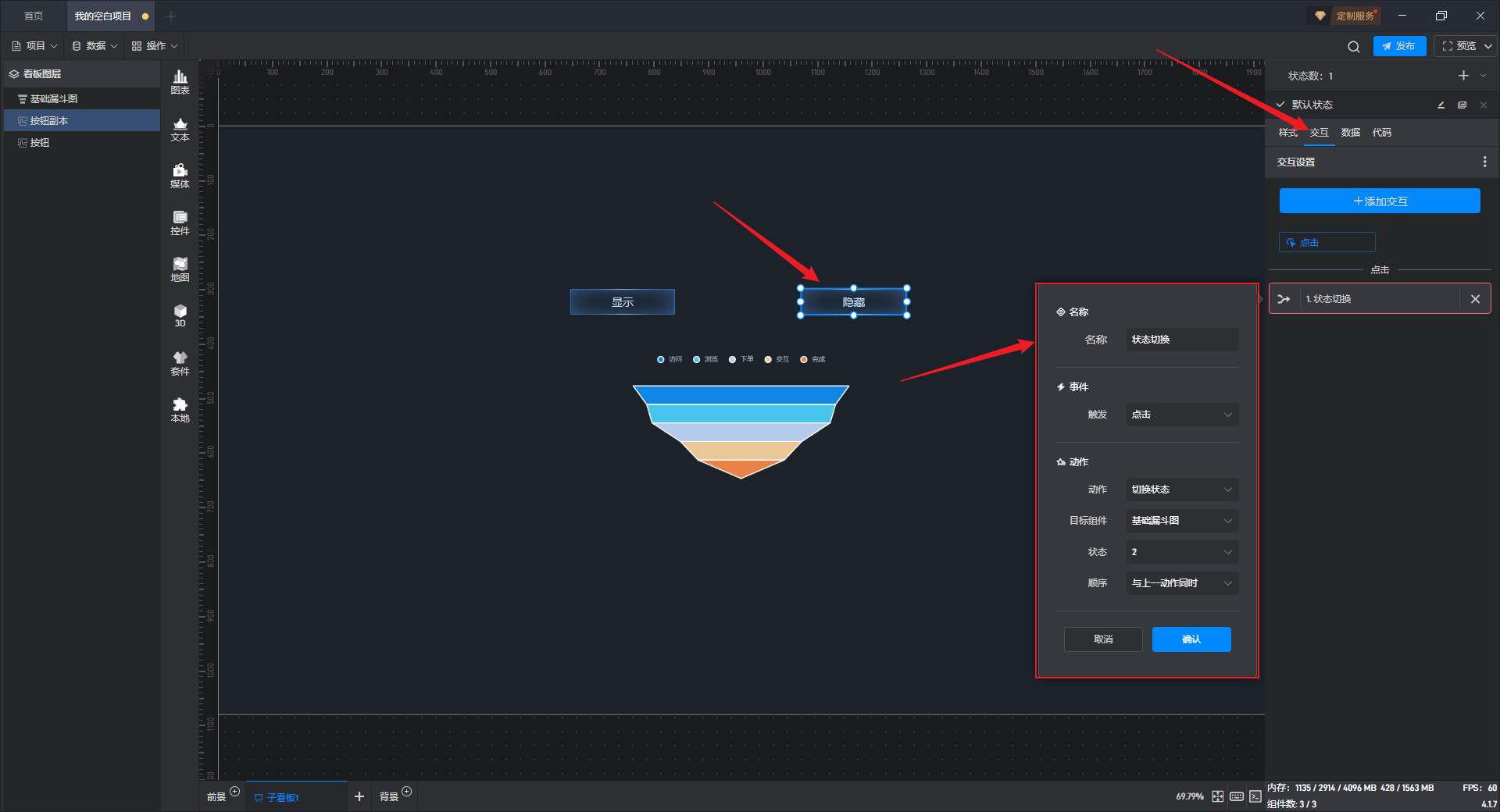1500x812 pixels.
Task: Add a new state with plus icon
Action: pos(1463,76)
